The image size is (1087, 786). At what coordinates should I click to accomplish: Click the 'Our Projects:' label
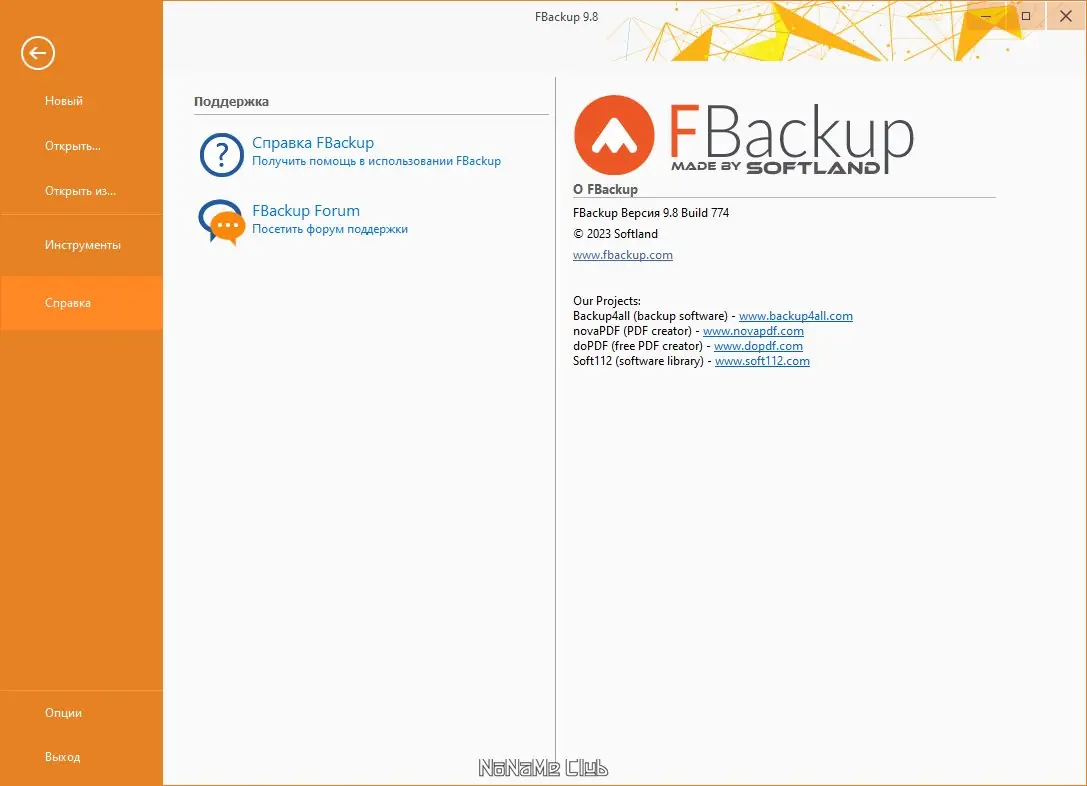click(607, 301)
